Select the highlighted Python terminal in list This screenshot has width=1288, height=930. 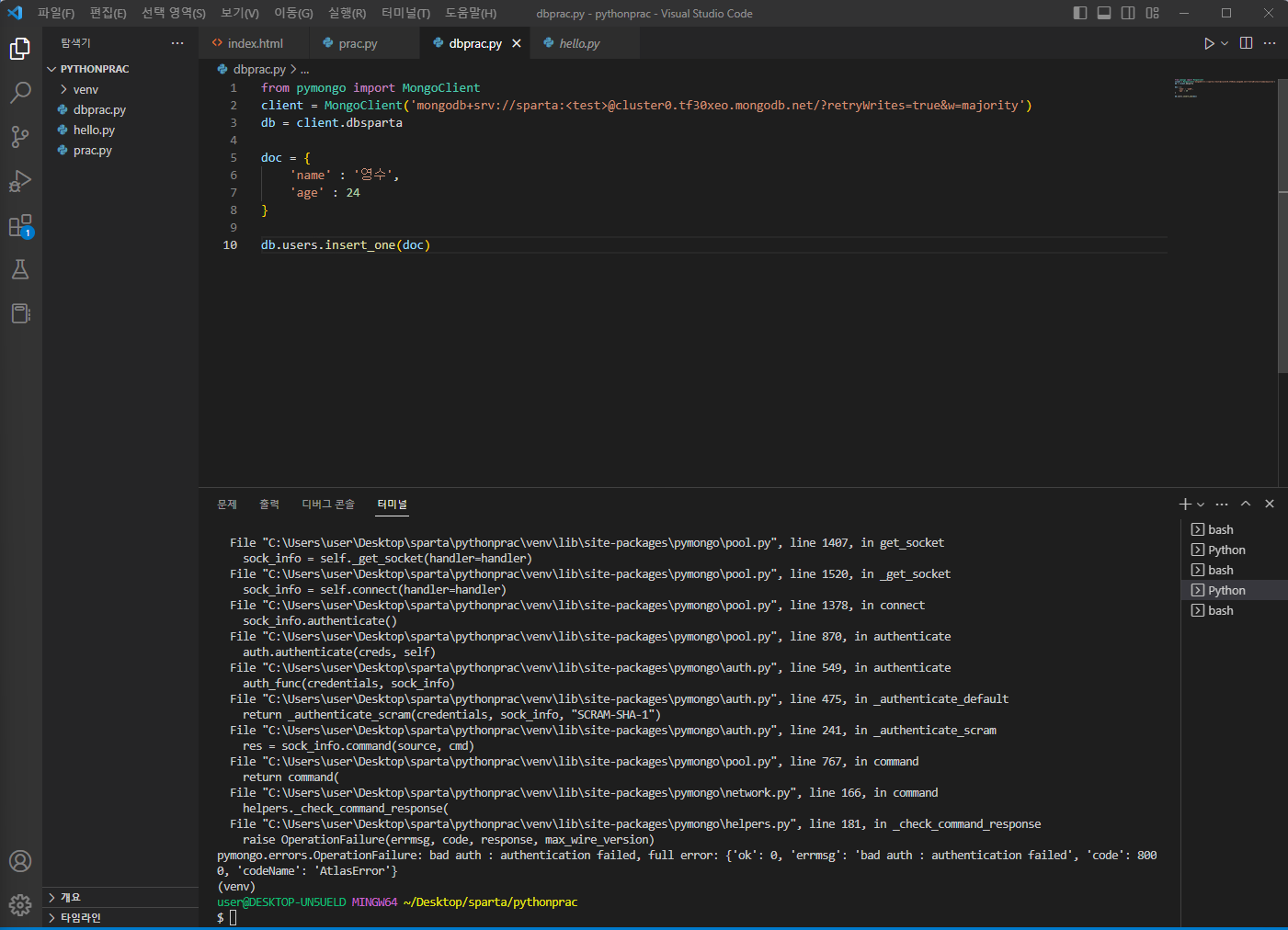(x=1234, y=590)
